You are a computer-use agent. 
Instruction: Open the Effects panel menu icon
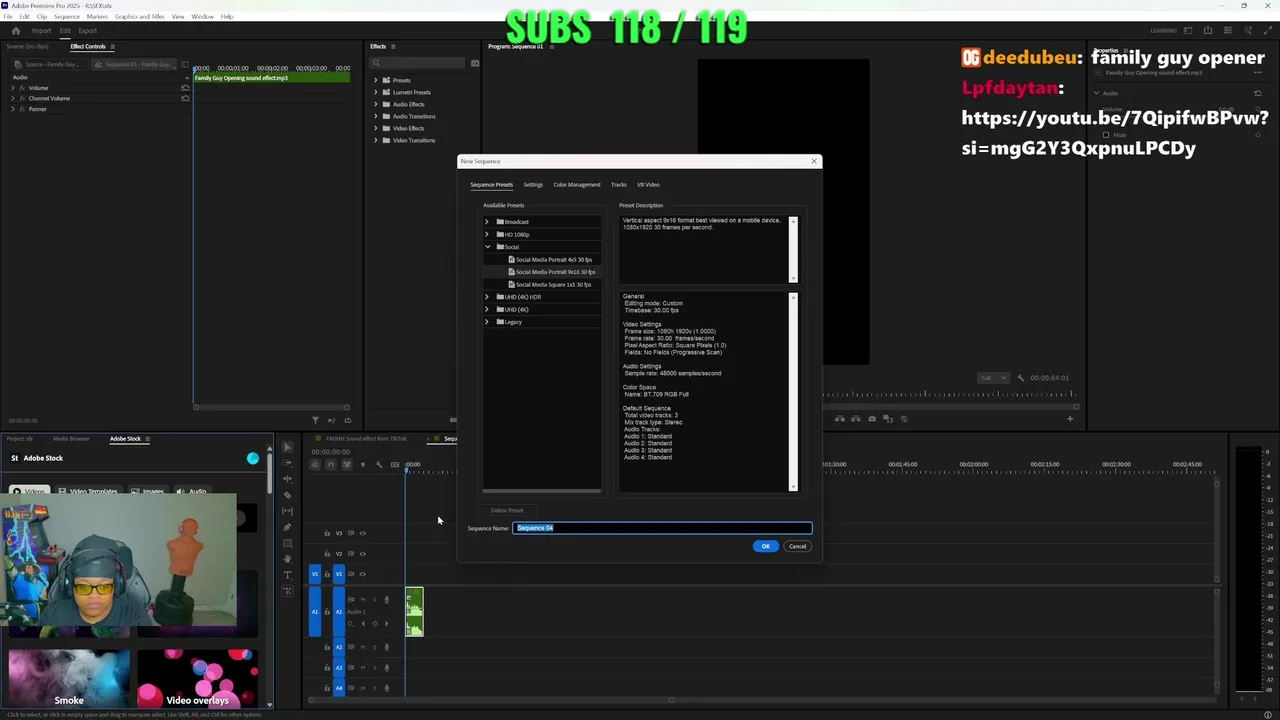tap(393, 46)
